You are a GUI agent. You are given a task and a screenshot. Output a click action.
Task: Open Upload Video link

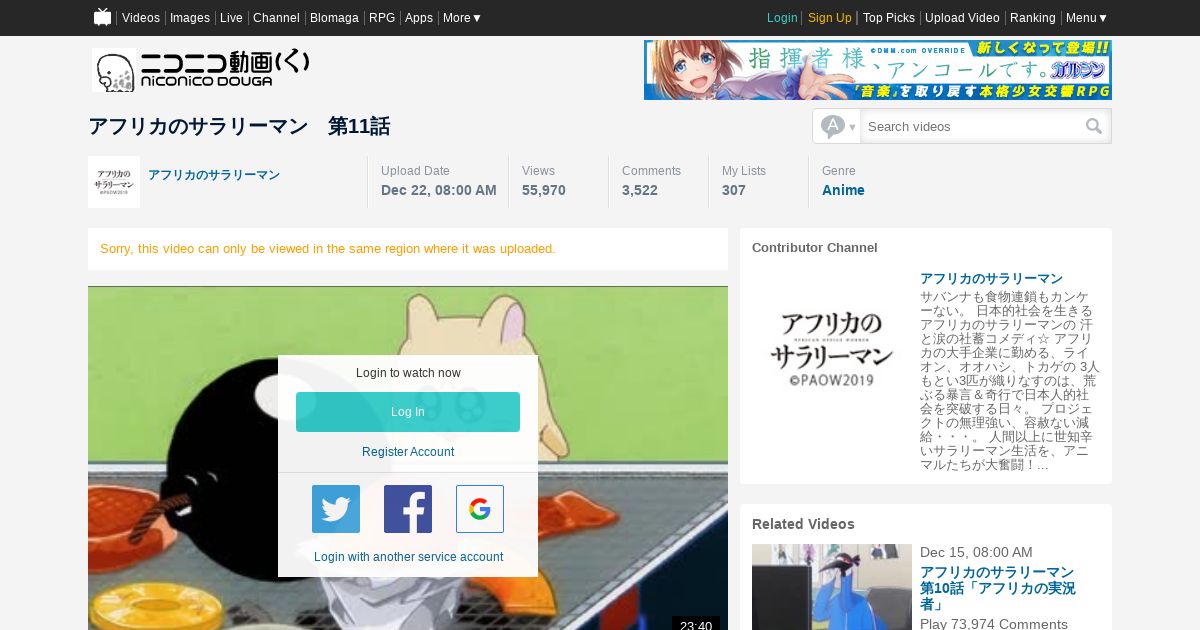click(x=962, y=18)
